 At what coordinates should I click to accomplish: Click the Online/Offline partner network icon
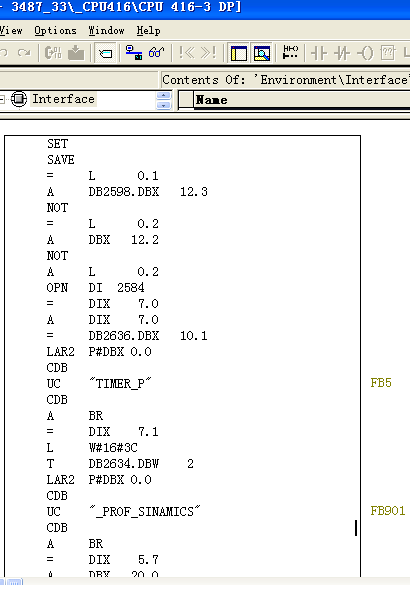click(134, 52)
